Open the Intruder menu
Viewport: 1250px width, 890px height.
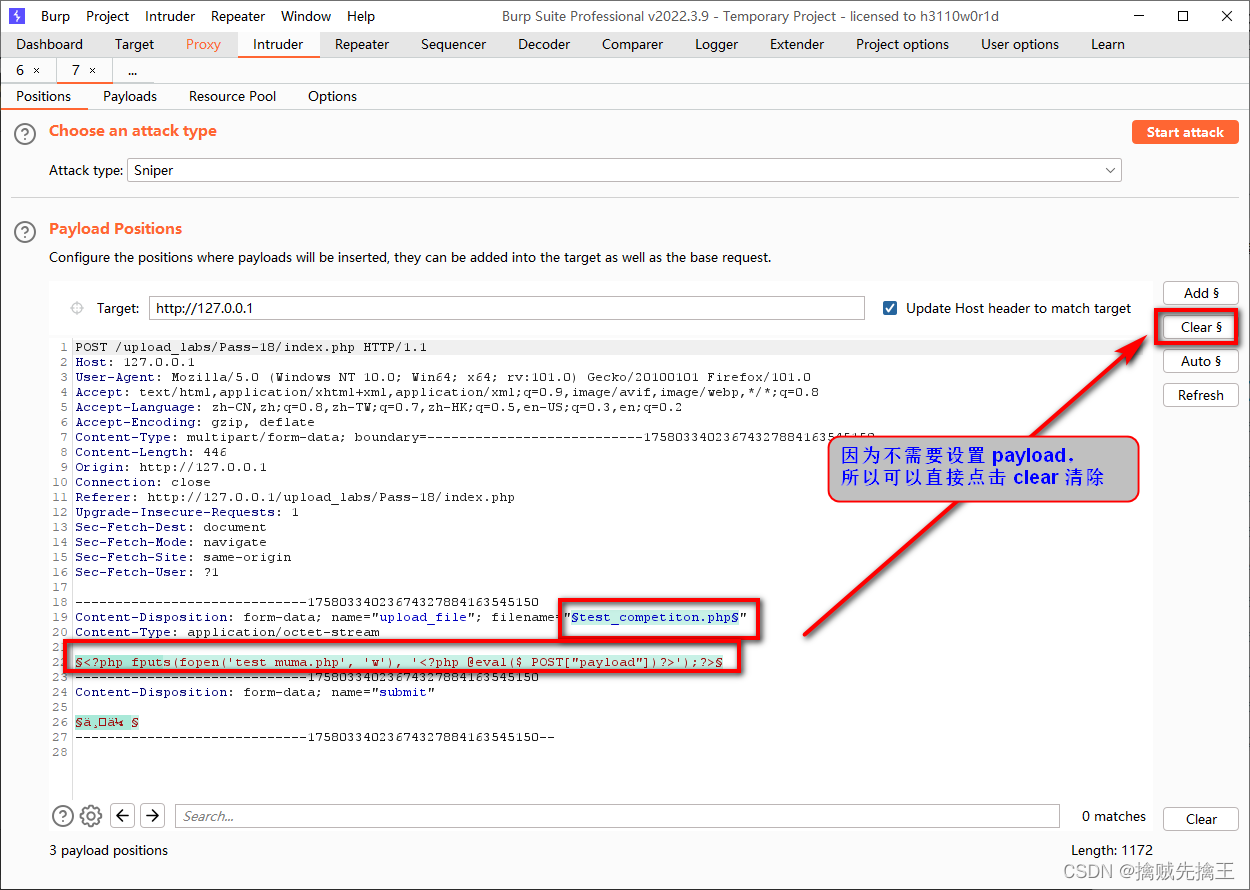pos(170,16)
